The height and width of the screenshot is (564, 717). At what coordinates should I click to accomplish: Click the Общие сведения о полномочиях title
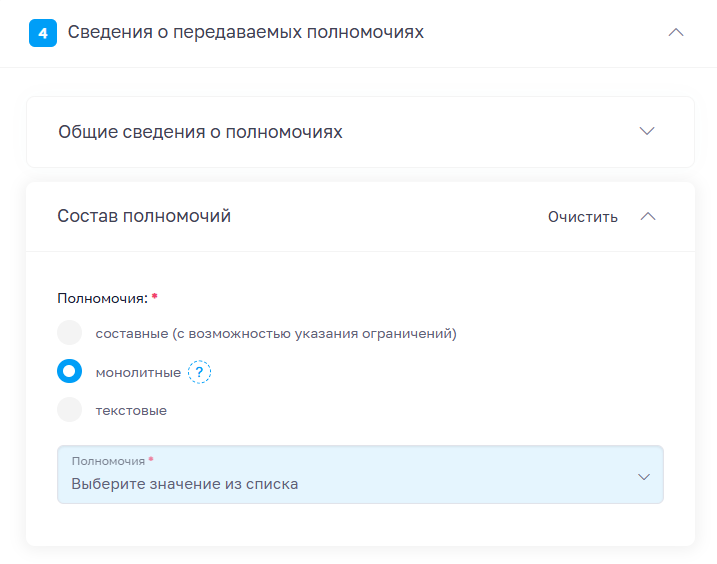[x=200, y=132]
